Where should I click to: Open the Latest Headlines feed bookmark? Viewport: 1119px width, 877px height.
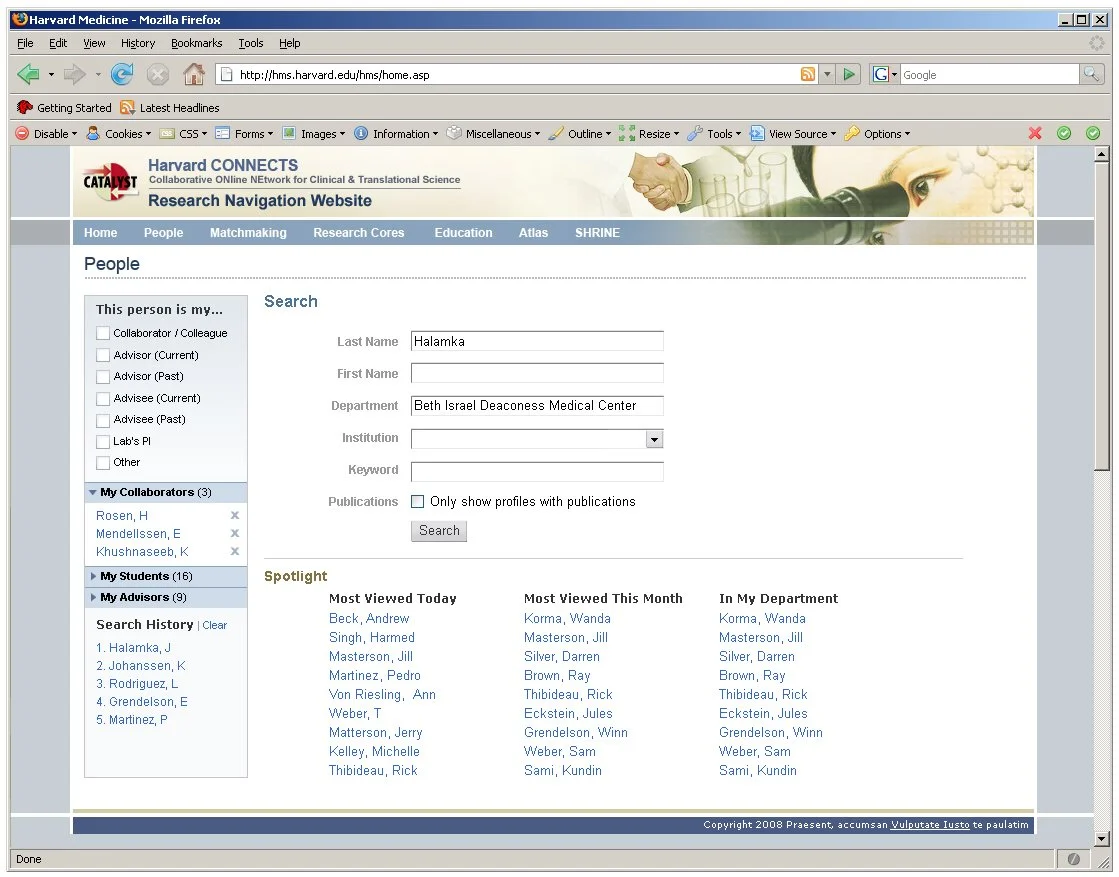[170, 108]
